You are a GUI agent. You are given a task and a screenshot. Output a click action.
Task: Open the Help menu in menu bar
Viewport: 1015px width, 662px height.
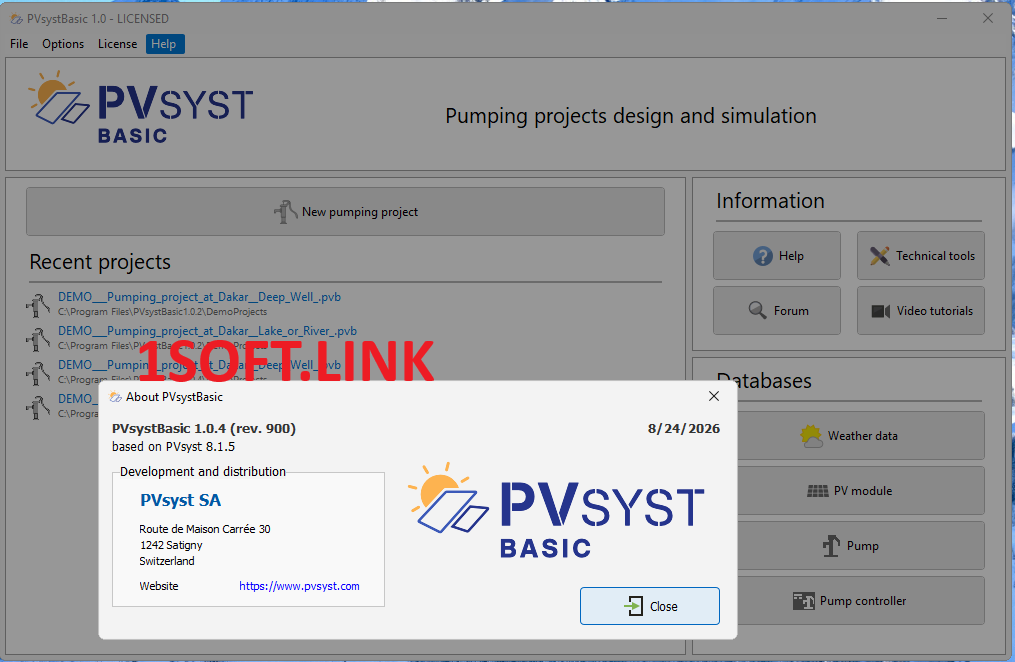tap(164, 44)
